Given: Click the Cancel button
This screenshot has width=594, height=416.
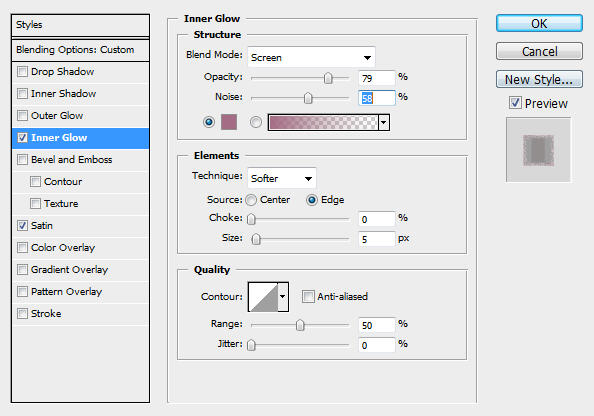Looking at the screenshot, I should pyautogui.click(x=539, y=51).
